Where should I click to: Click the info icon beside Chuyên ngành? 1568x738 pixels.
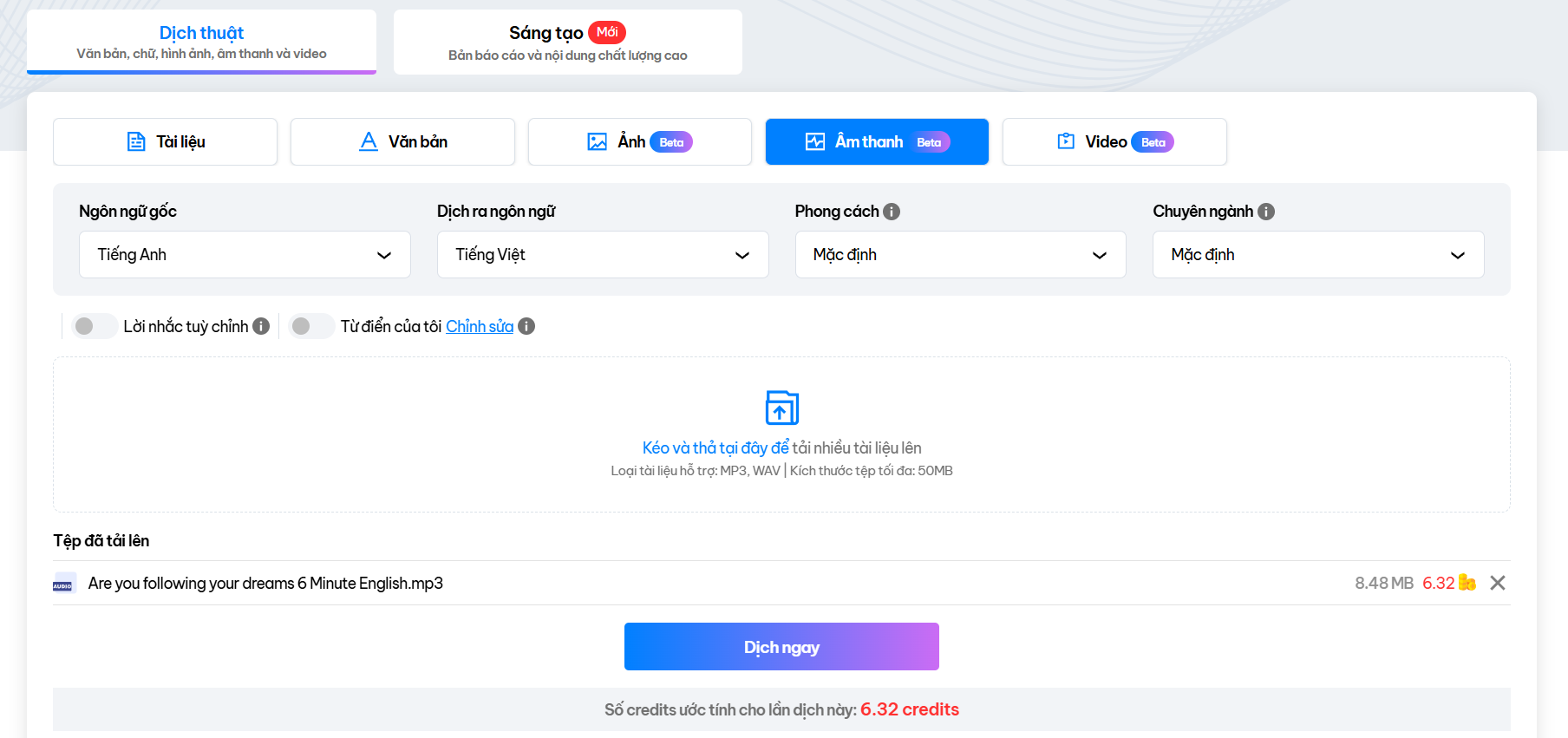(x=1266, y=212)
